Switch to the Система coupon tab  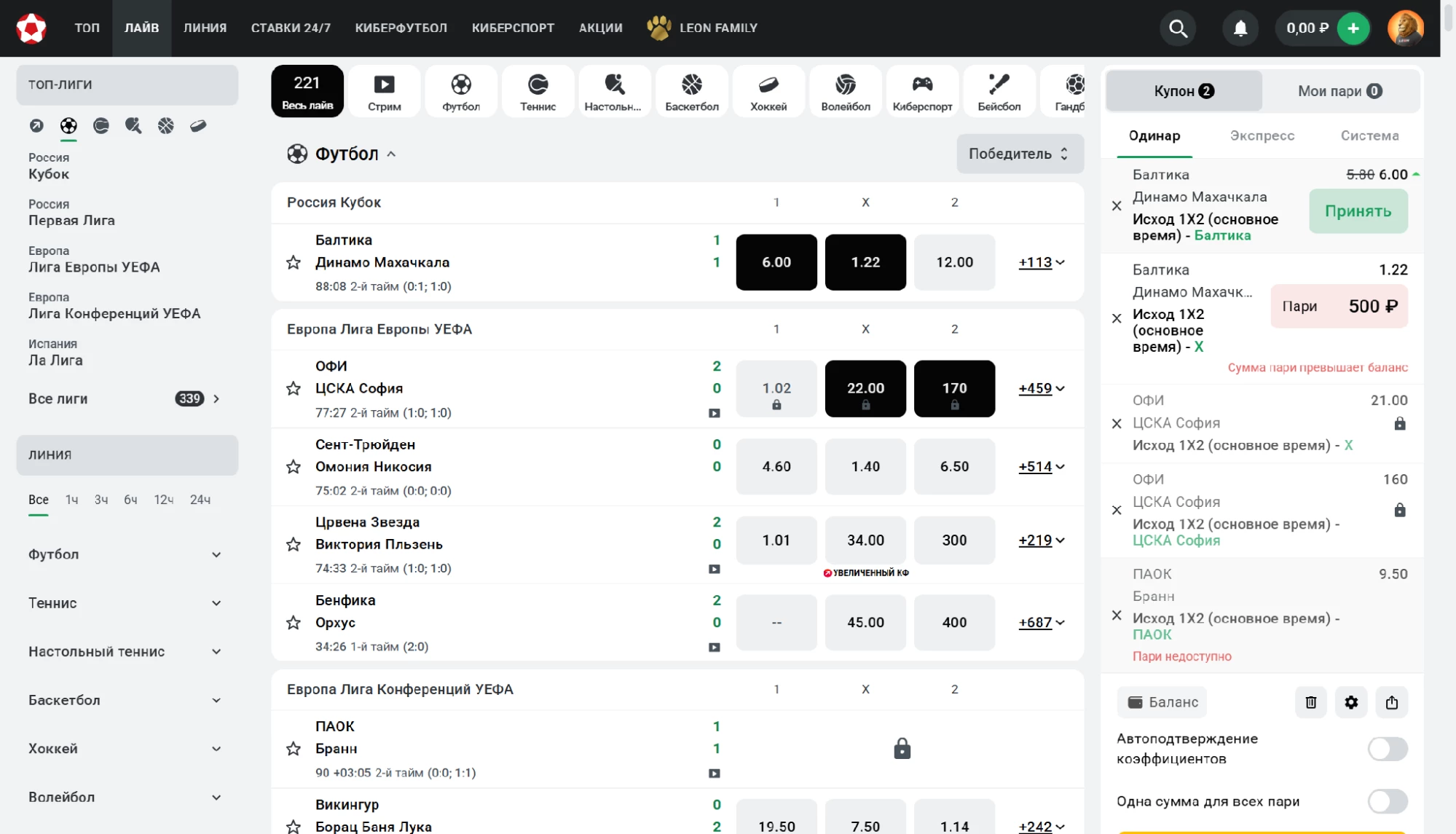click(x=1369, y=135)
